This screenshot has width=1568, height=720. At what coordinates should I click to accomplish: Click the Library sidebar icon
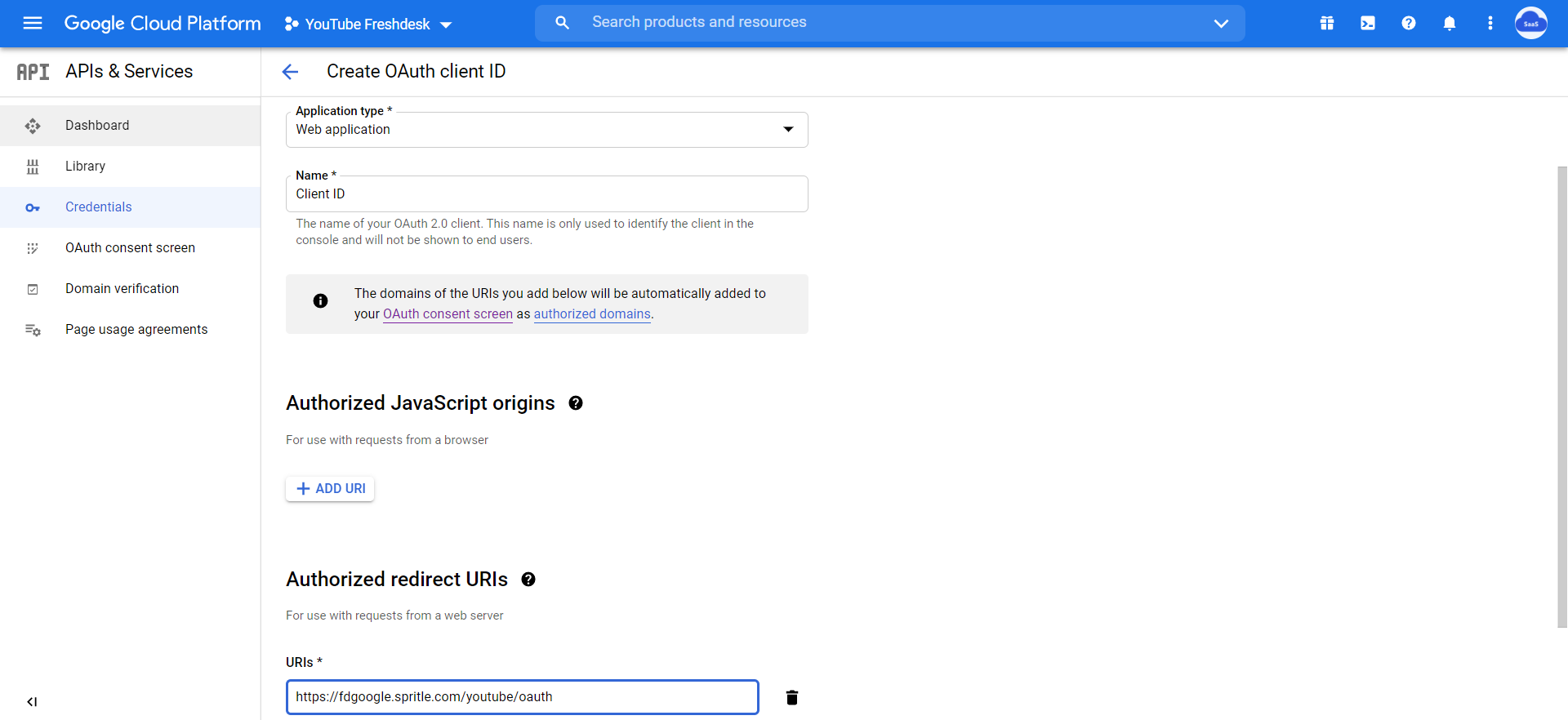pos(33,167)
